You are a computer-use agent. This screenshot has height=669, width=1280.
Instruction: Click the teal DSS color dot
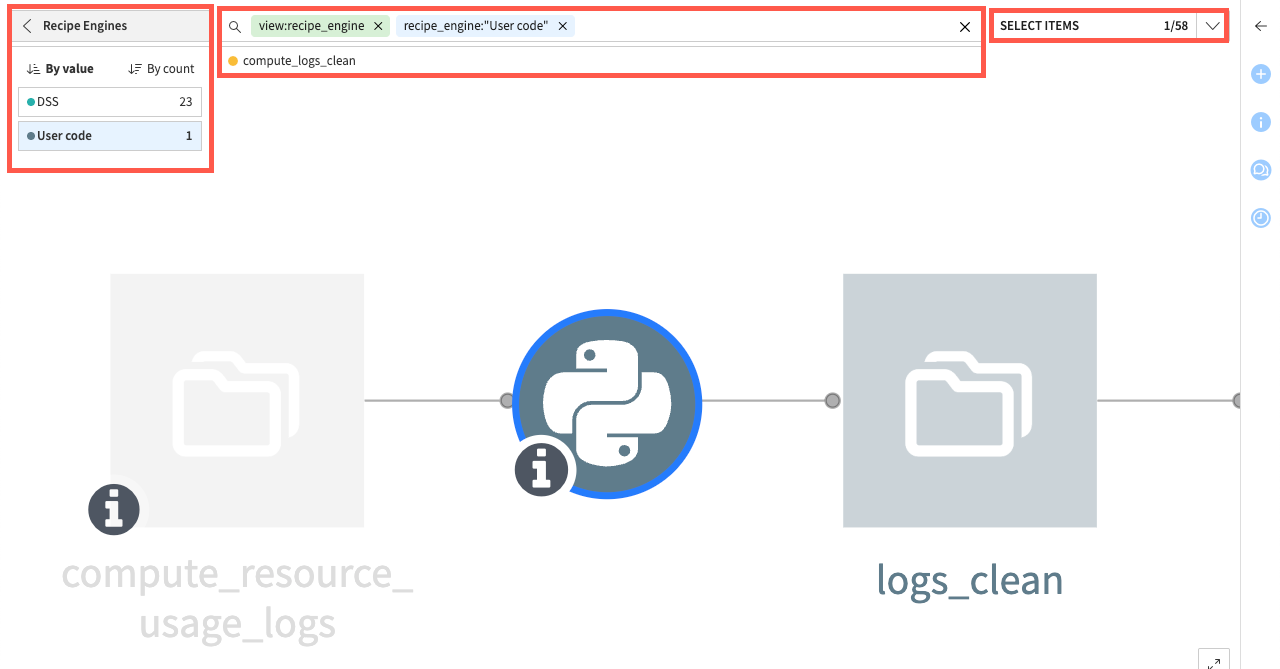tap(31, 102)
